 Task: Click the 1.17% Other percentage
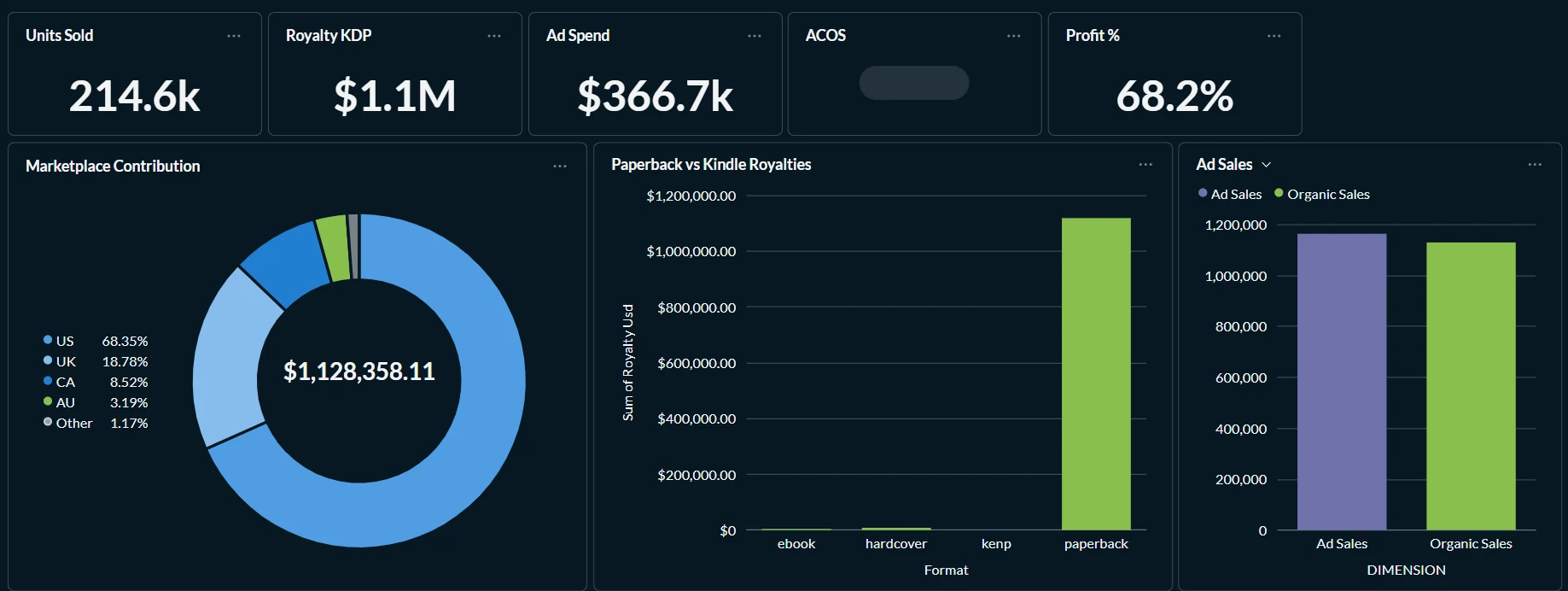tap(129, 423)
